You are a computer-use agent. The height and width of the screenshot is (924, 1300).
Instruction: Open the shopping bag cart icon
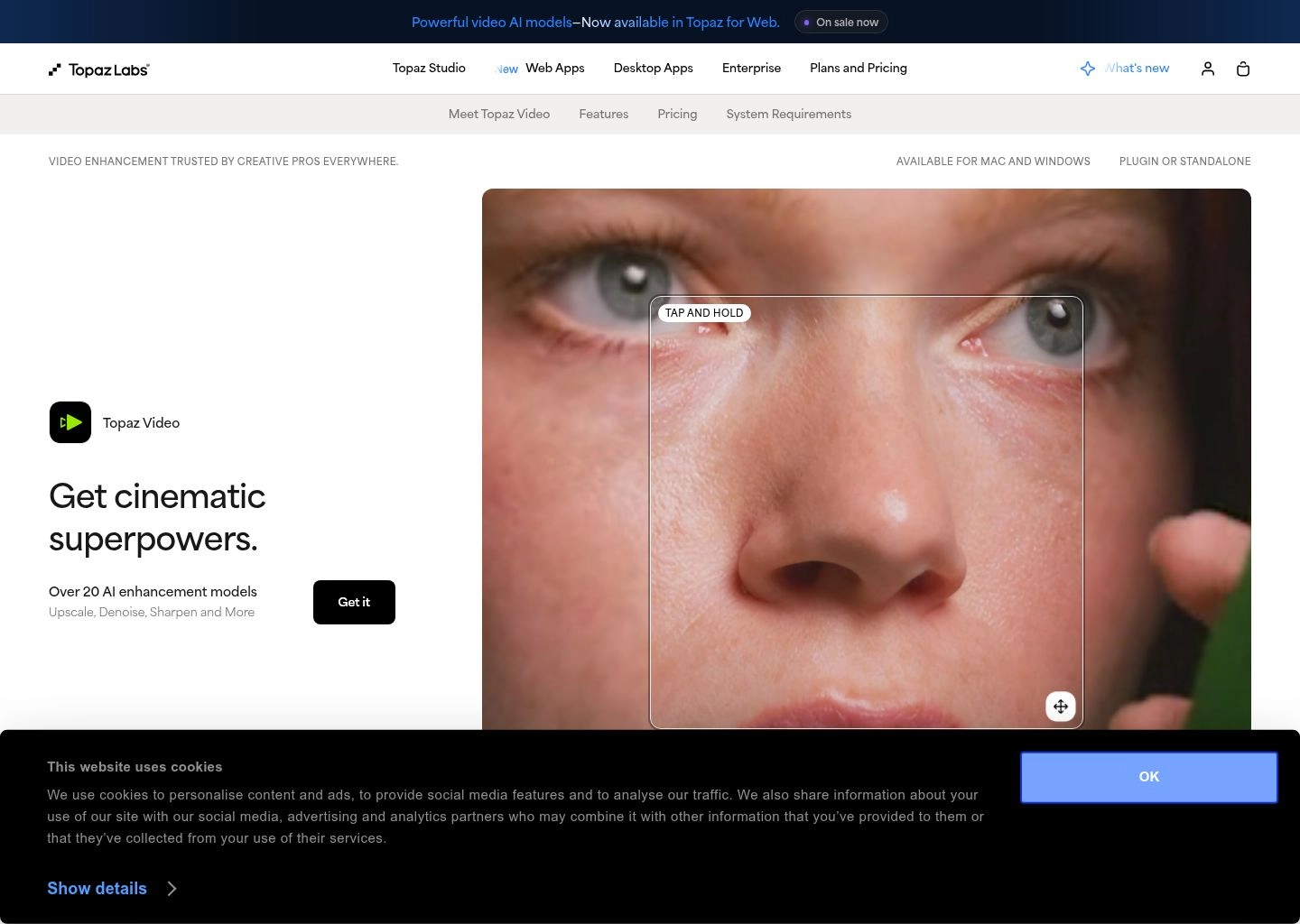1243,69
